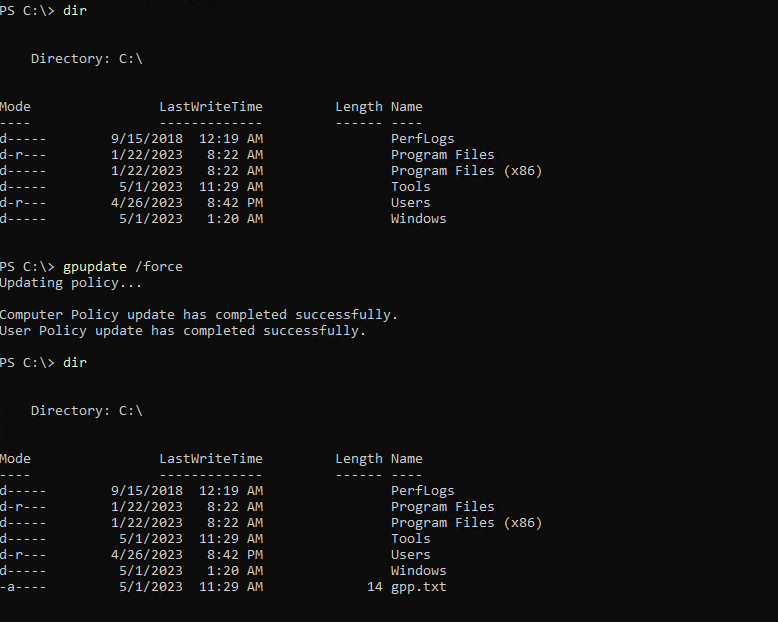Click the Name column header above gpp.txt listing
The height and width of the screenshot is (622, 778).
click(x=406, y=459)
